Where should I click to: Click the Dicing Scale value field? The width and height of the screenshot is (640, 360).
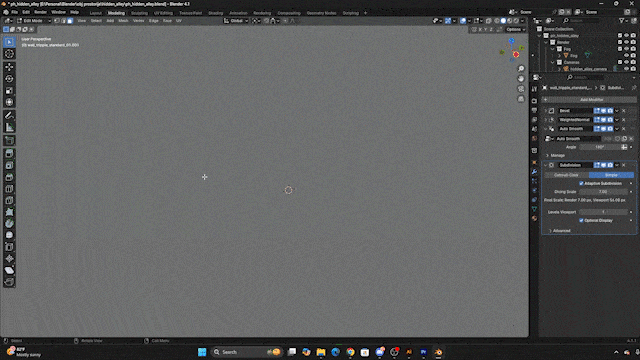[603, 192]
